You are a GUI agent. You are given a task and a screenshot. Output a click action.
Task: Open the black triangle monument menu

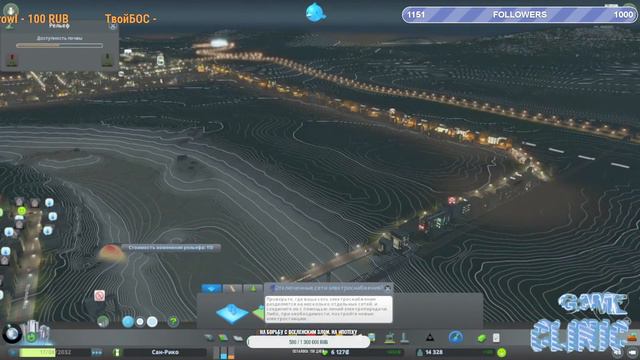click(x=429, y=338)
